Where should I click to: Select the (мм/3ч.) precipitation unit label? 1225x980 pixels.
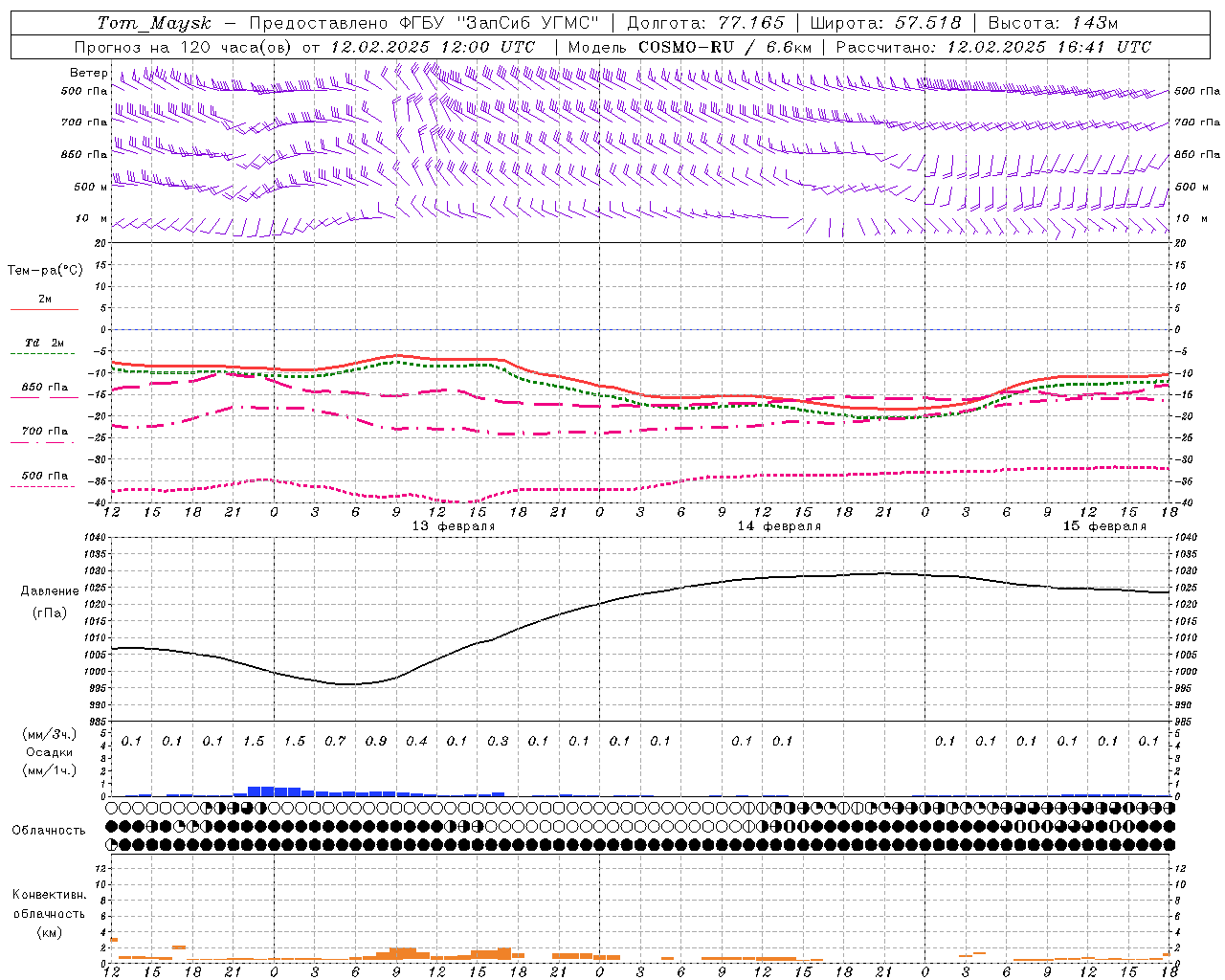[x=50, y=734]
